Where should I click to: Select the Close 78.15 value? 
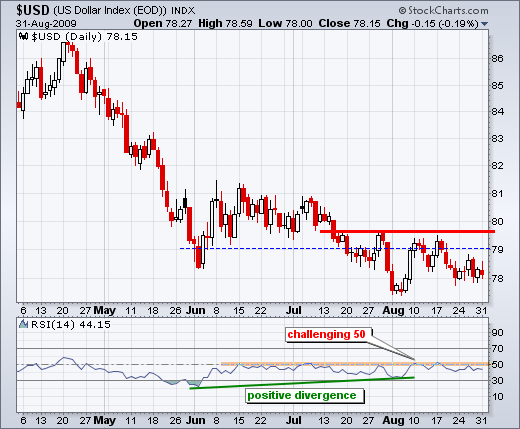(349, 24)
